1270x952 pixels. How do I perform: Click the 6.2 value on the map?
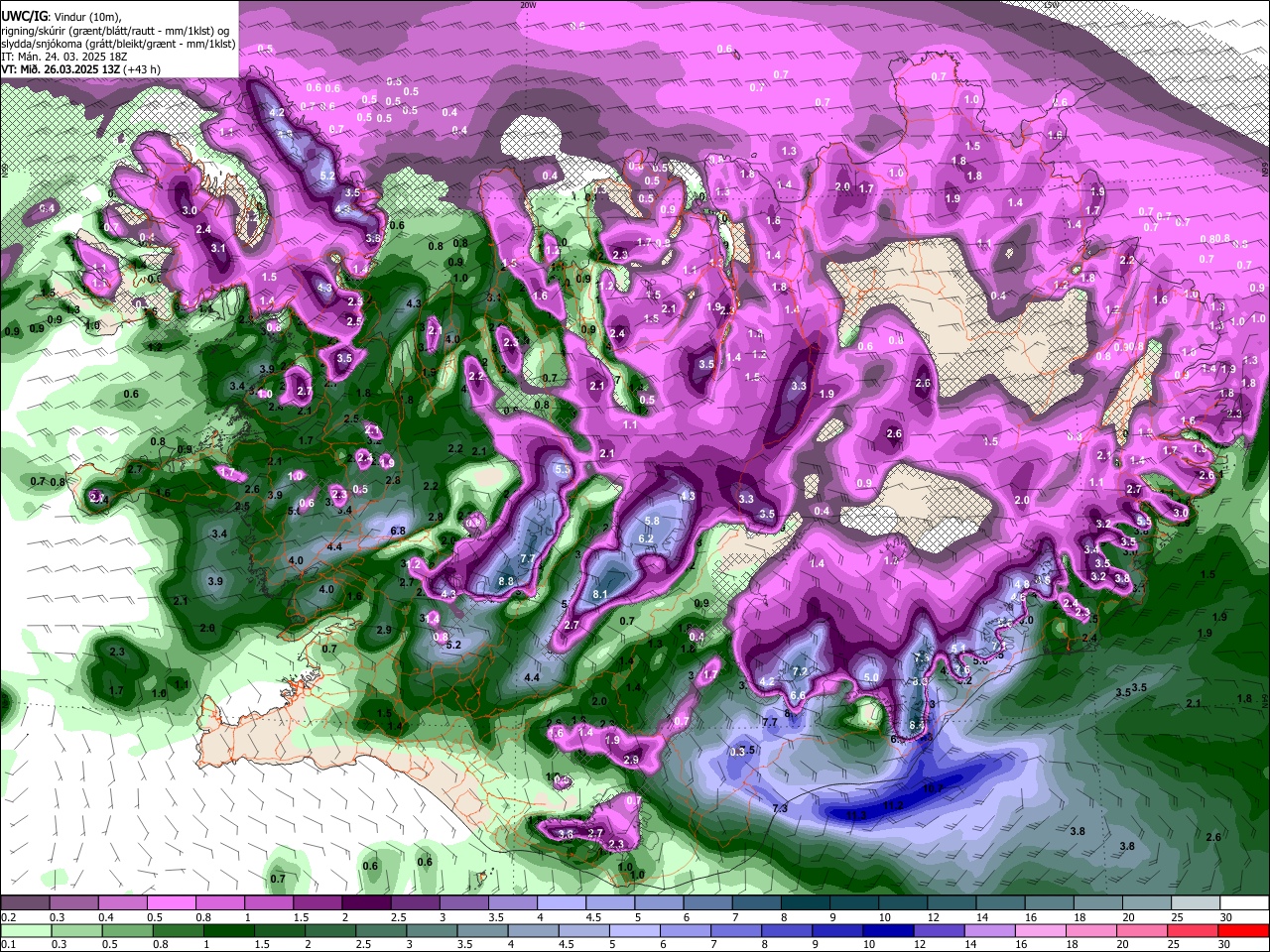pos(646,538)
